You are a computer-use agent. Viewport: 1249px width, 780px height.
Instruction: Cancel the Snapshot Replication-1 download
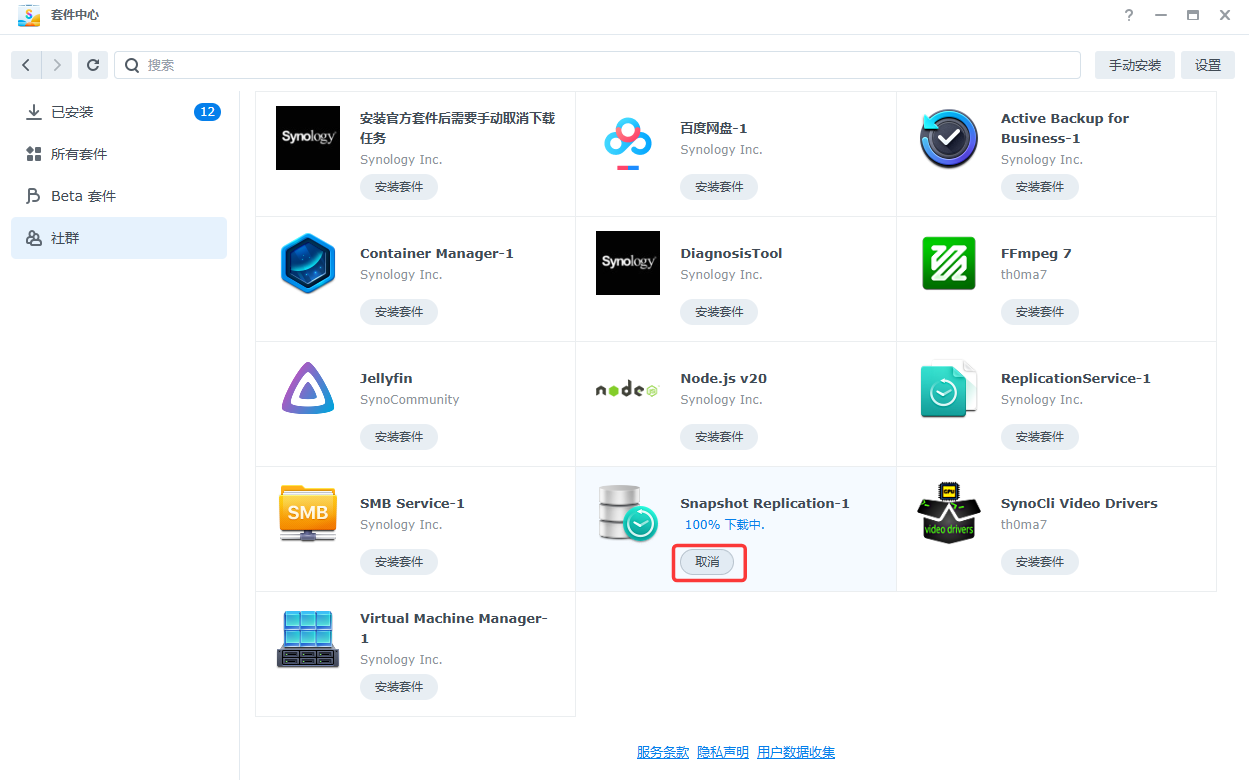pos(707,562)
